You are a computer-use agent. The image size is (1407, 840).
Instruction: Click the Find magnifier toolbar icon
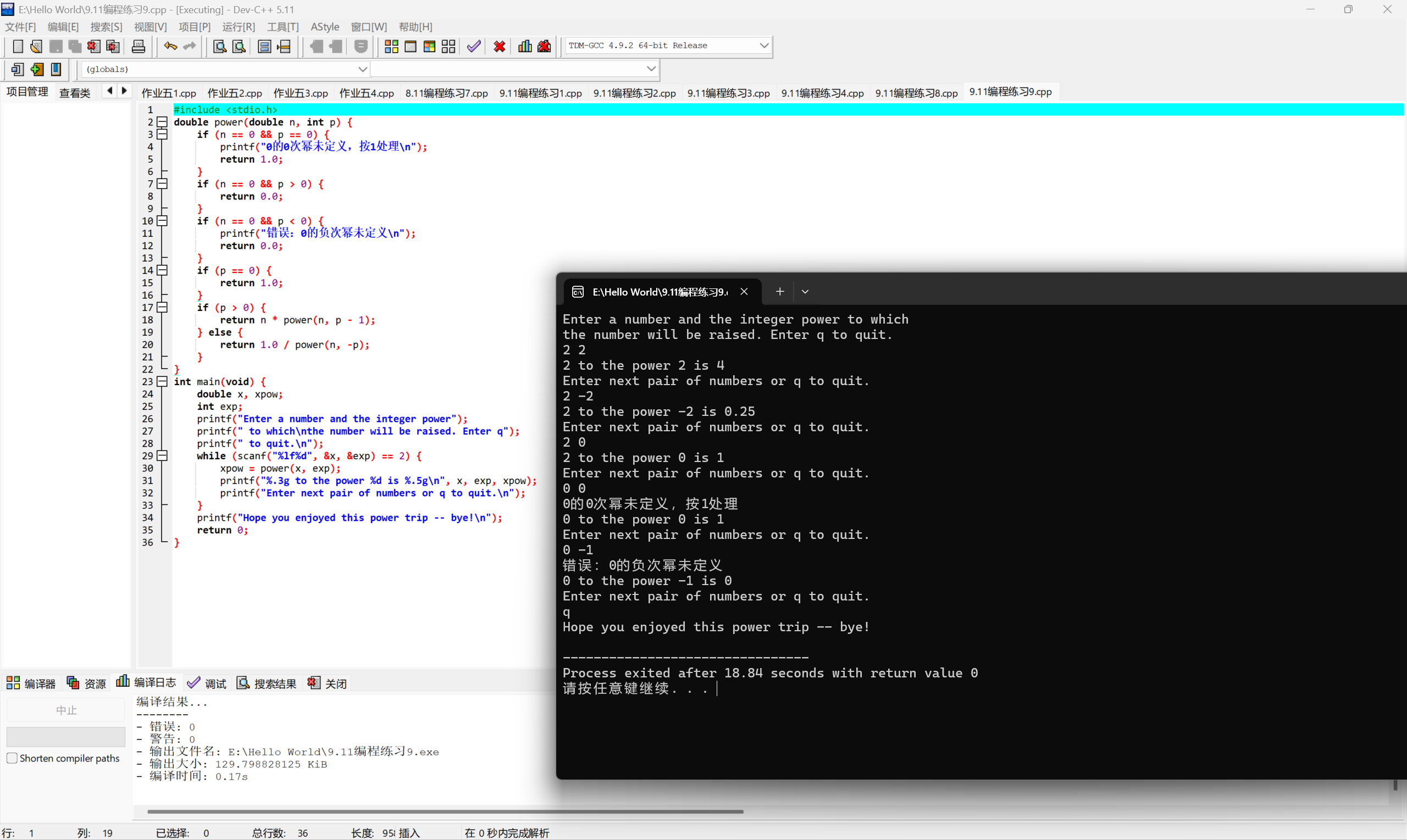(219, 46)
